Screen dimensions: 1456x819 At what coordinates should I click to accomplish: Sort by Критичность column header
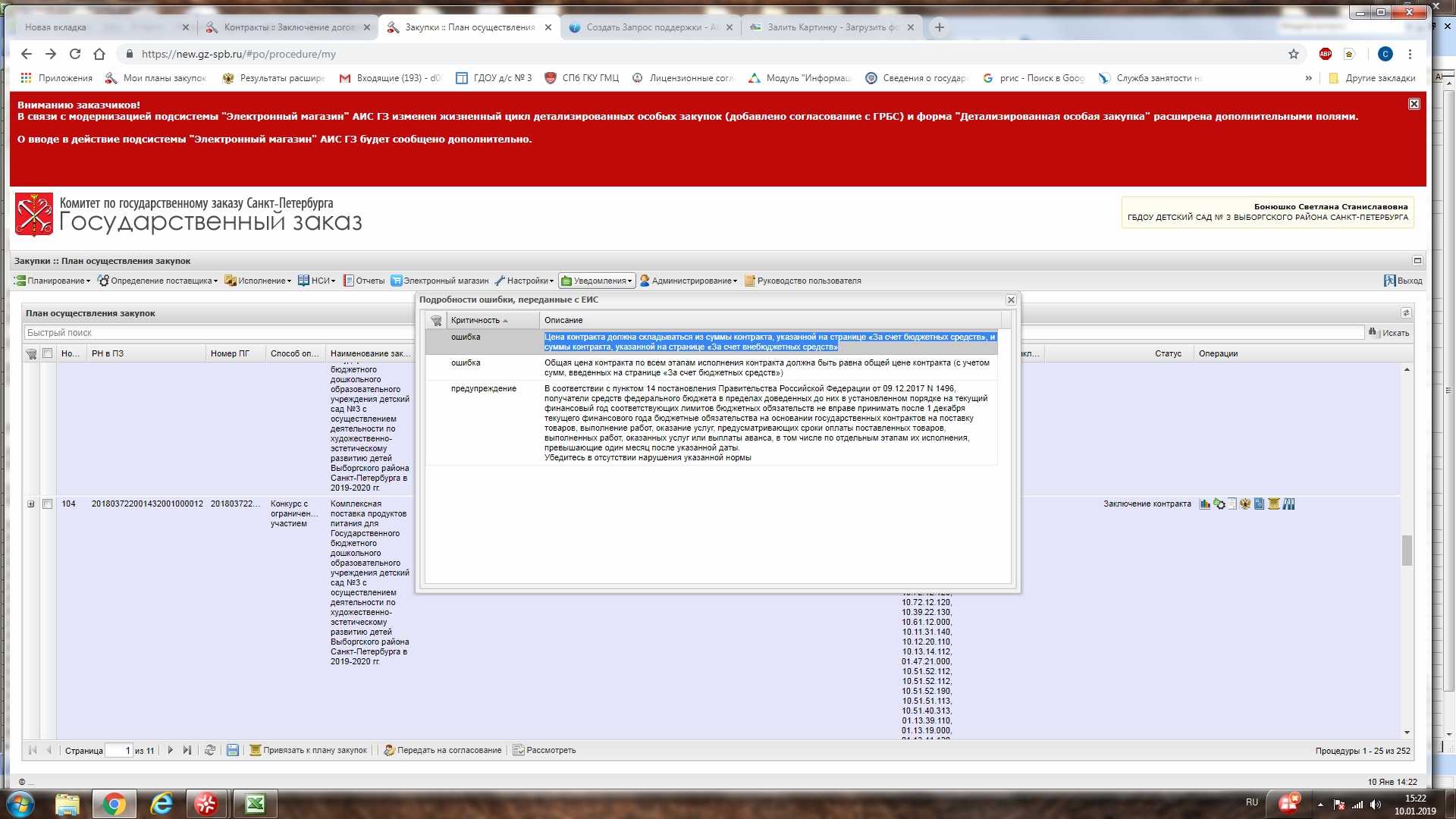pos(493,321)
